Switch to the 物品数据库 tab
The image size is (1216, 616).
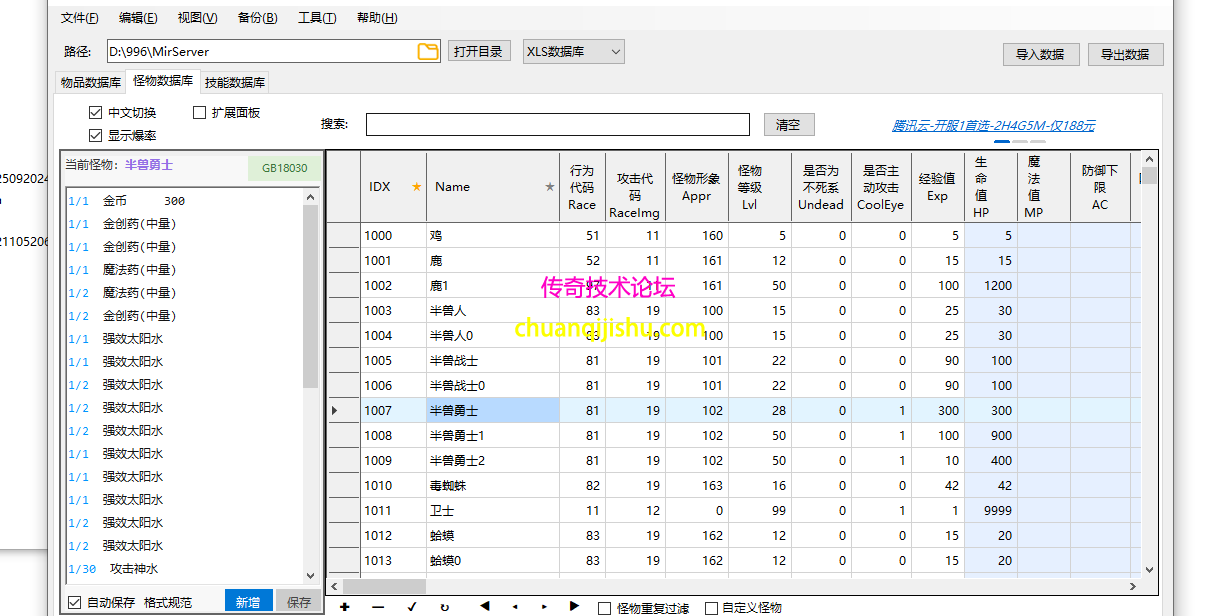pos(89,83)
